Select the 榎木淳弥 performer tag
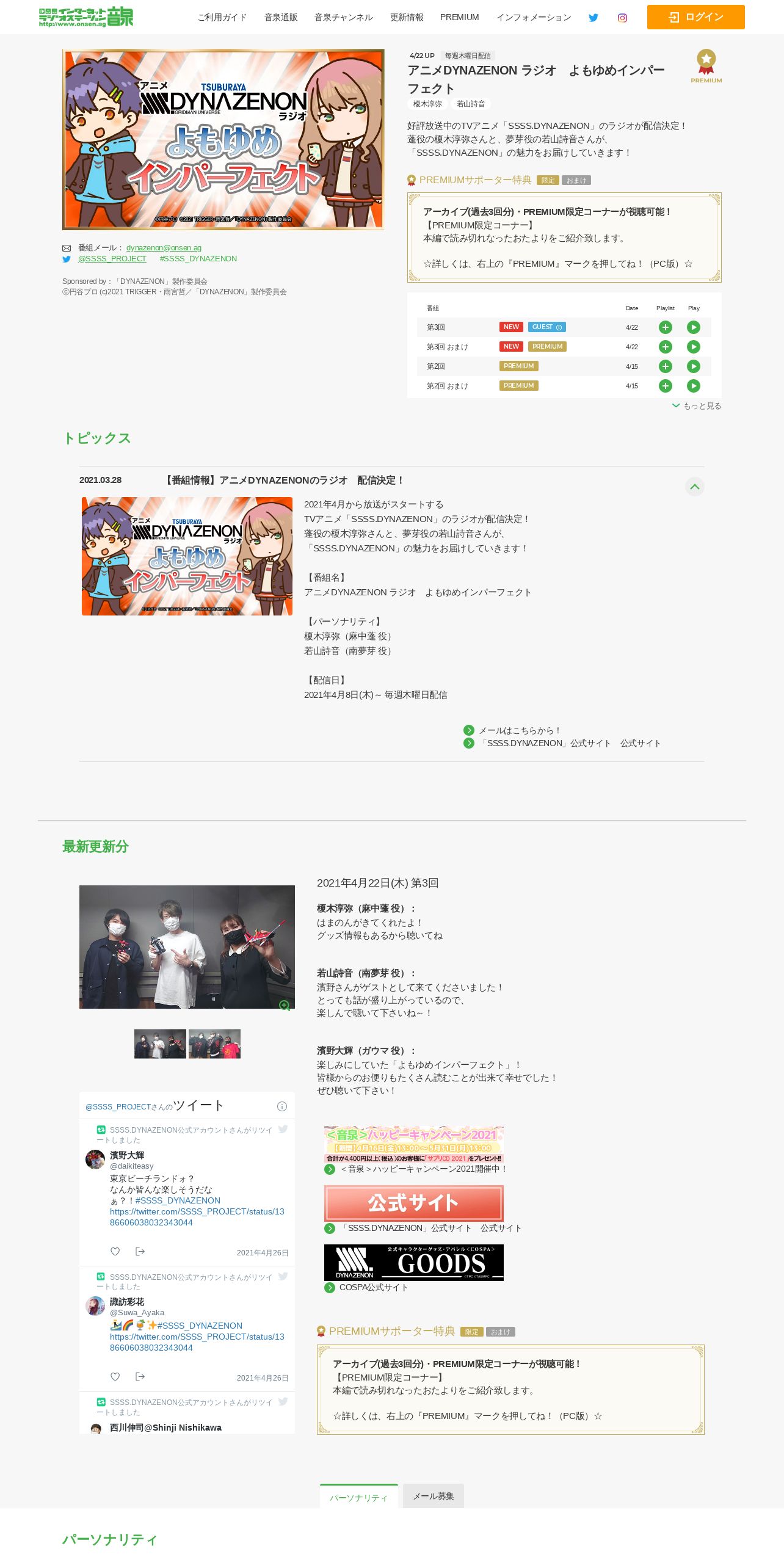Viewport: 784px width, 1568px height. (x=427, y=104)
